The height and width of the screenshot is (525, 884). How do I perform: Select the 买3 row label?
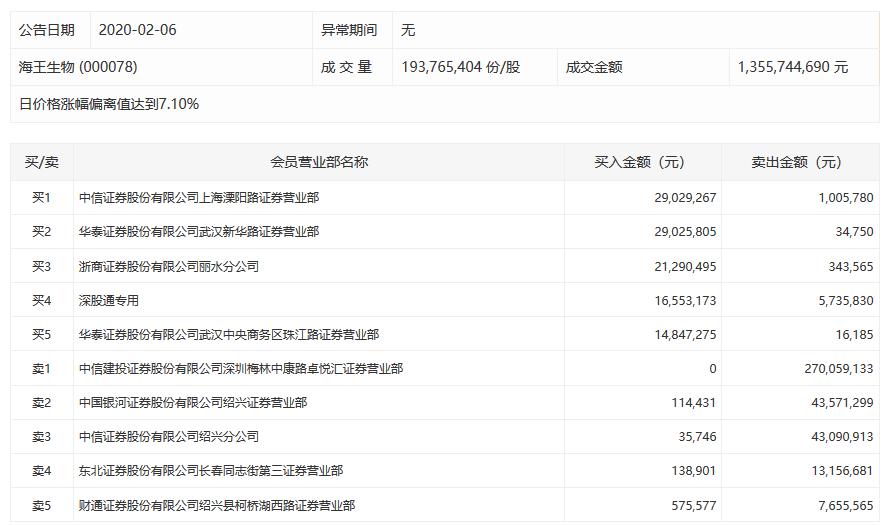coord(41,266)
